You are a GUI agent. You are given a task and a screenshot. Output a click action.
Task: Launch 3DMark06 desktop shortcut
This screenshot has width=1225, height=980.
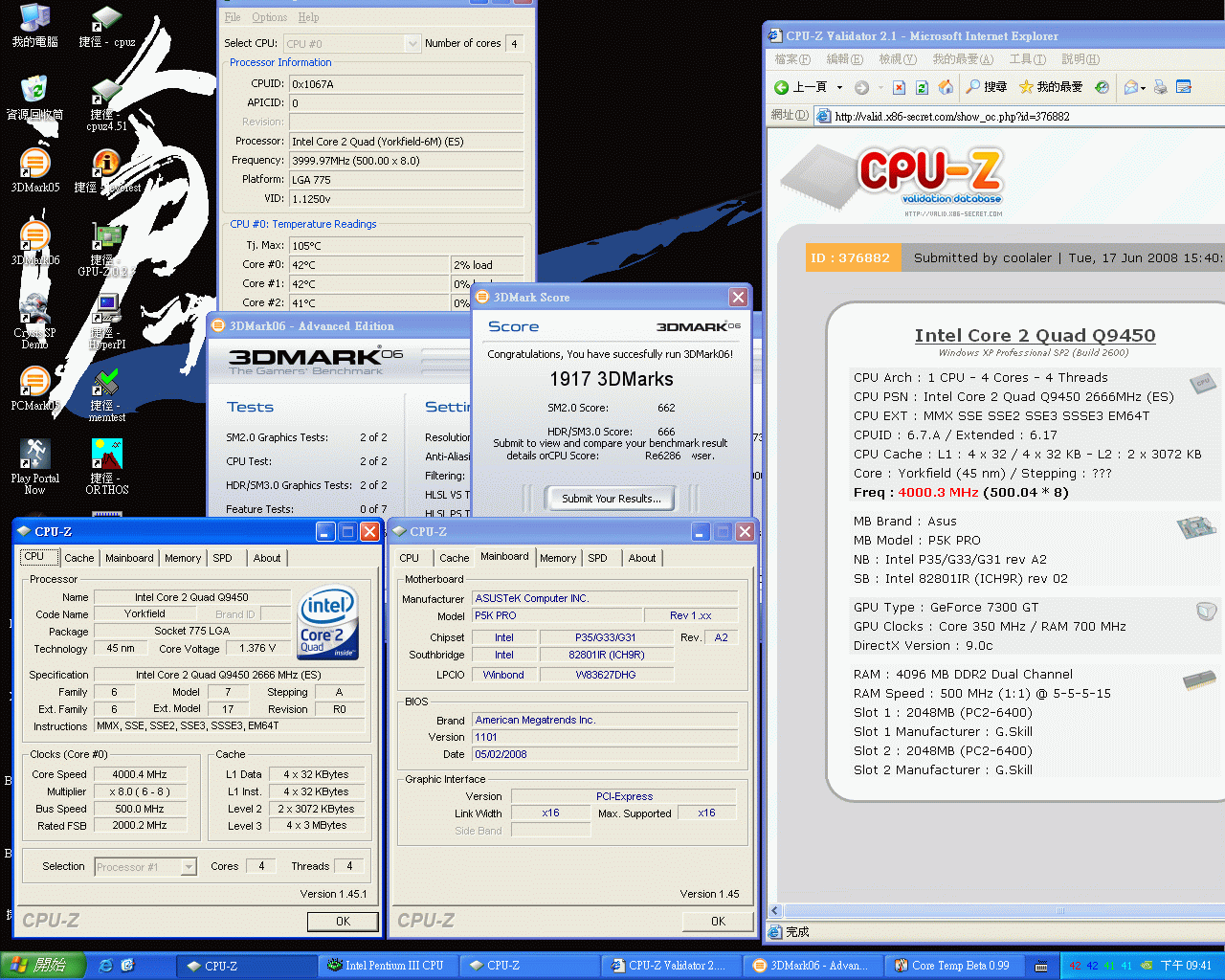[34, 243]
